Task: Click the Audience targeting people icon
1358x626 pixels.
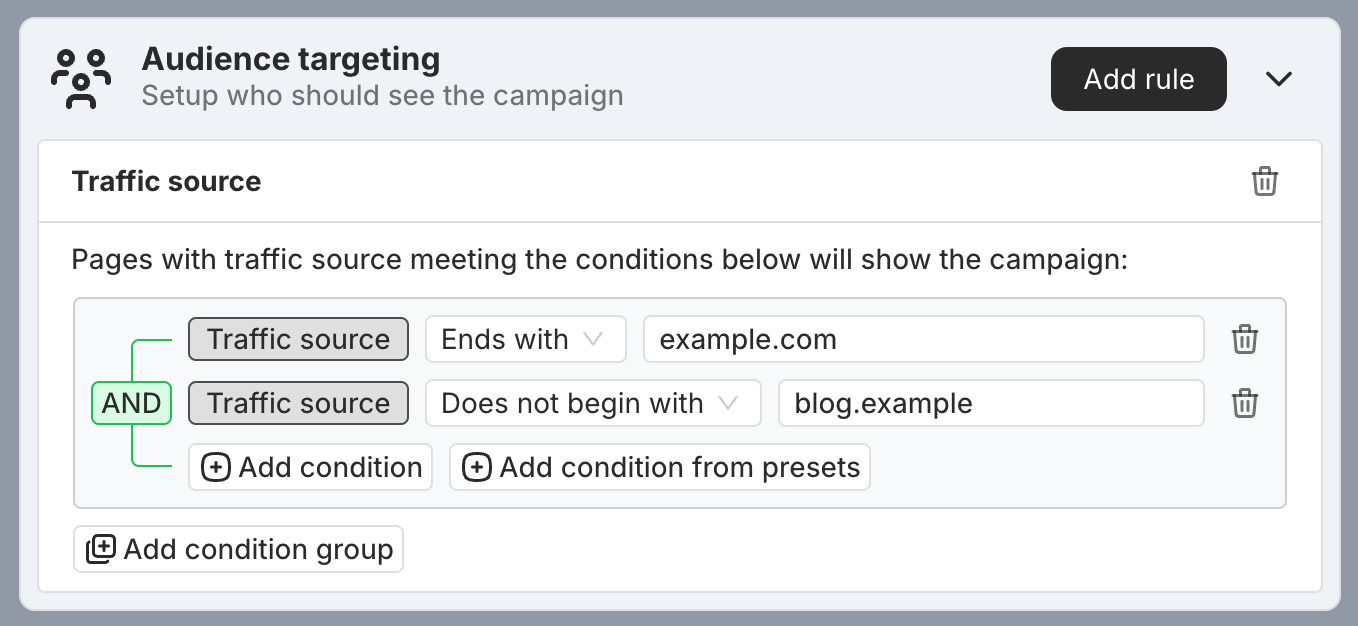Action: pyautogui.click(x=79, y=78)
